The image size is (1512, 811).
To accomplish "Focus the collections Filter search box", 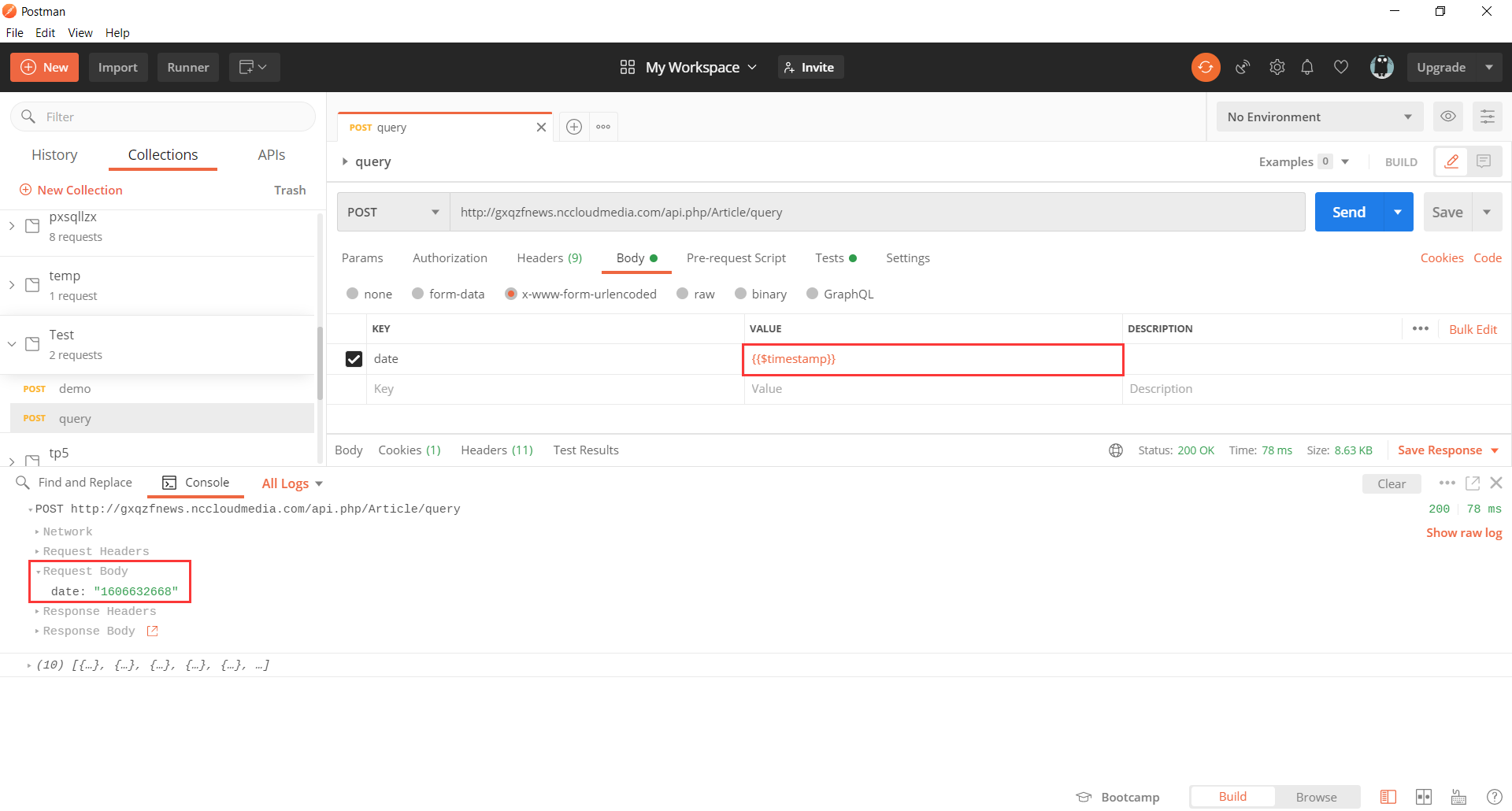I will pos(163,117).
